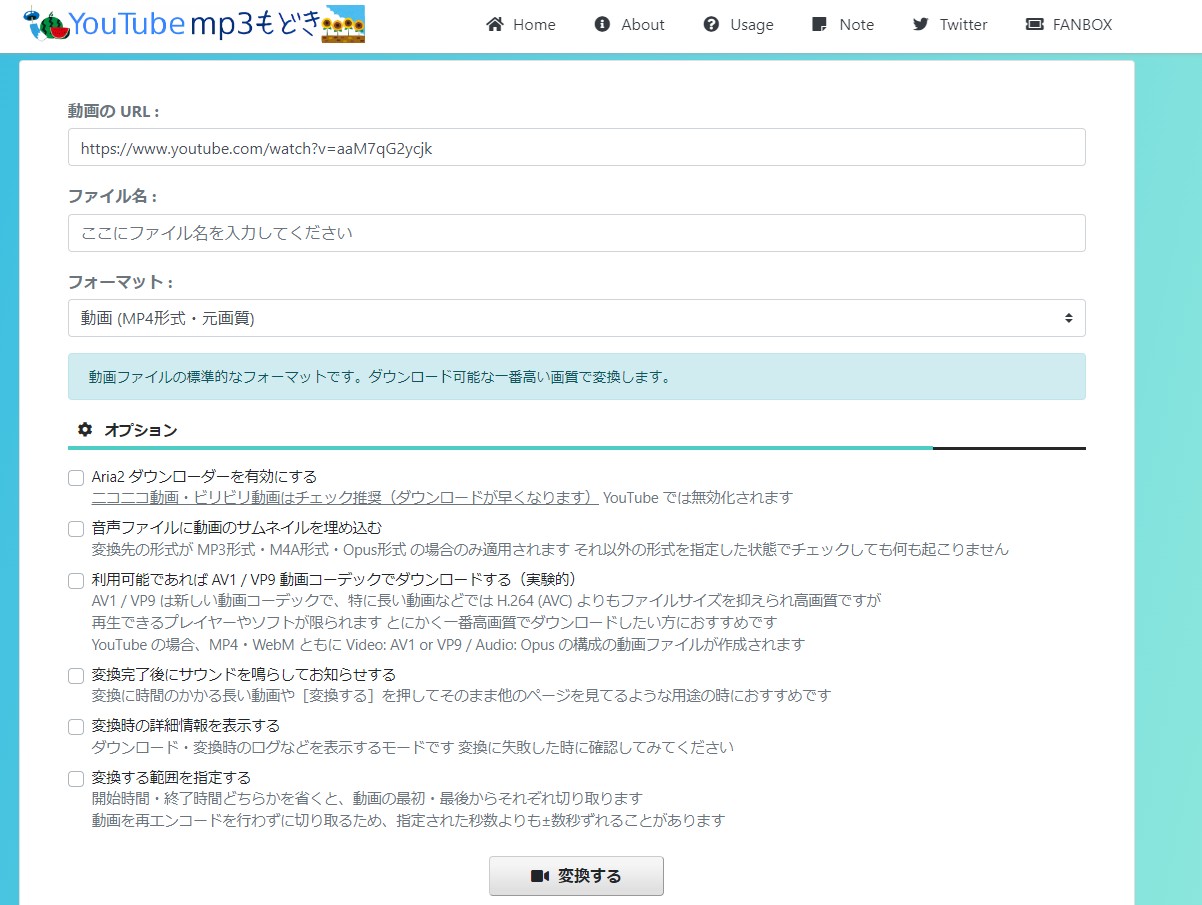This screenshot has height=905, width=1202.
Task: Click the video camera icon on 変換する
Action: (x=540, y=876)
